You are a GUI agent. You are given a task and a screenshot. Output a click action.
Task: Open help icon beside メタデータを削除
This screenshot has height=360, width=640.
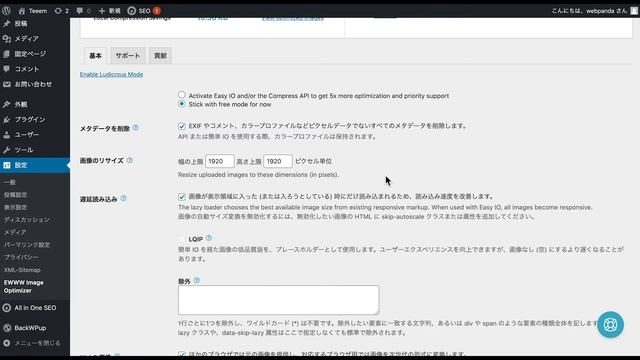point(136,128)
